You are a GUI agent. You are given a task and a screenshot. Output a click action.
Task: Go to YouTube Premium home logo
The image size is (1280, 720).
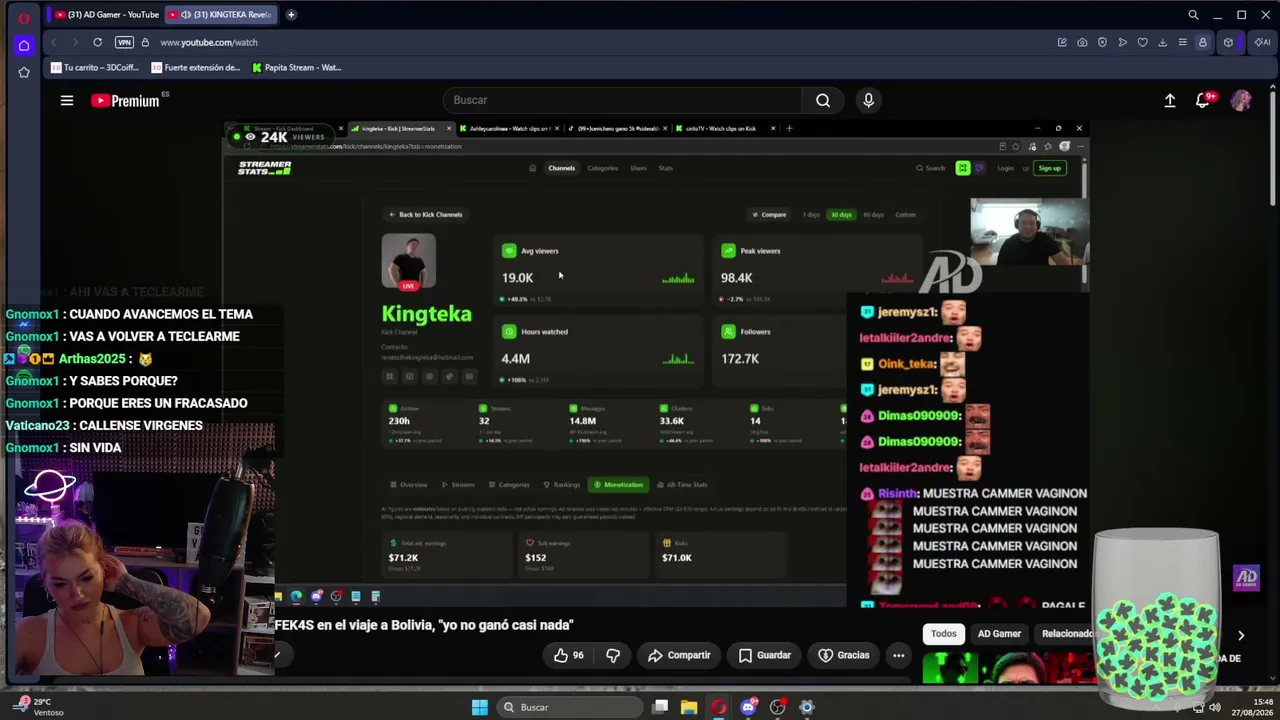pos(125,100)
